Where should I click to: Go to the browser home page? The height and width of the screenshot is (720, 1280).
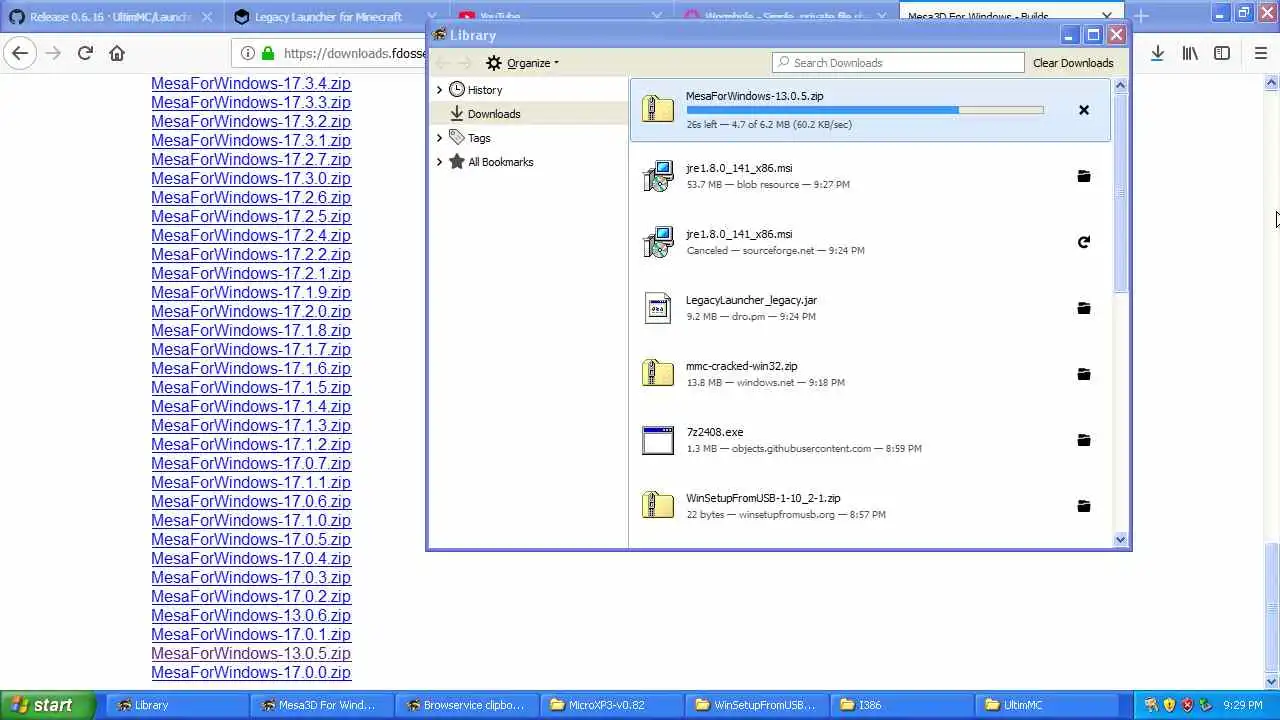click(117, 53)
